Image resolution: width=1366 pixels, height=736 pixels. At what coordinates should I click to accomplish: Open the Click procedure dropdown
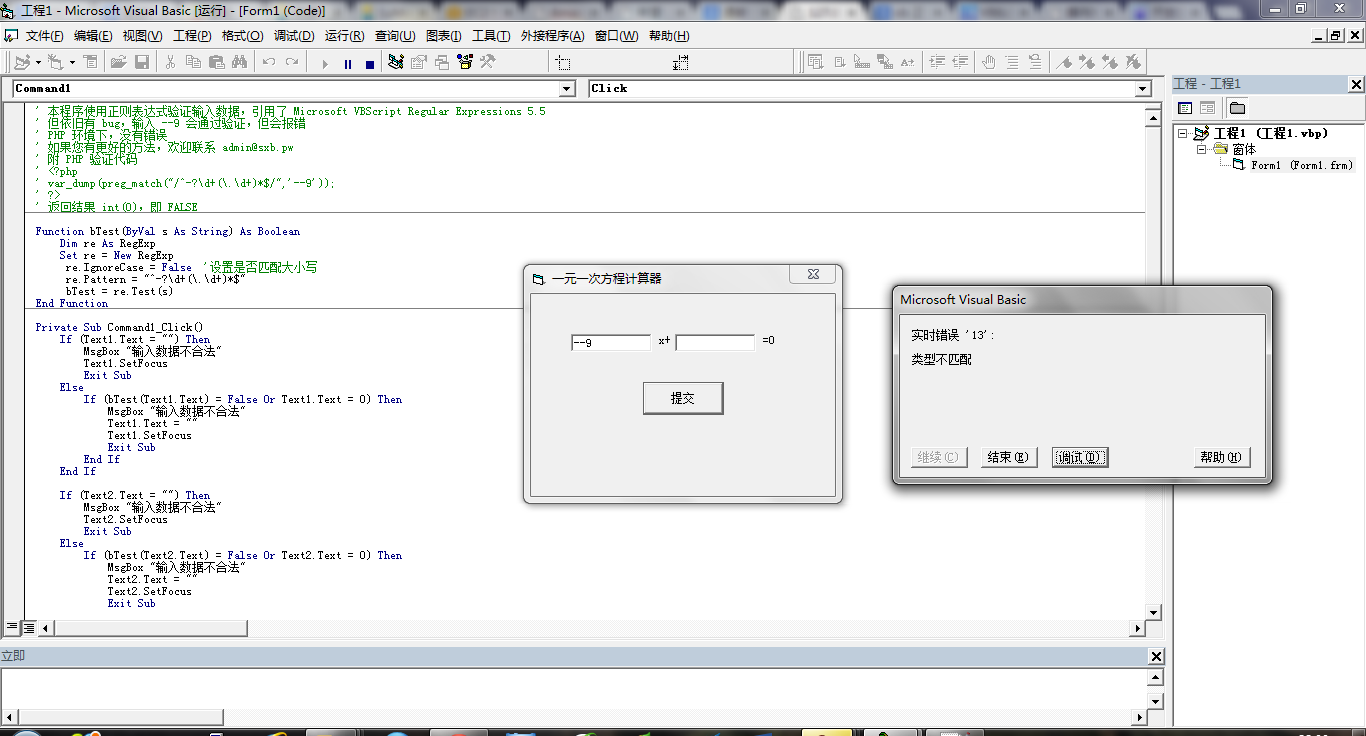click(x=1143, y=89)
